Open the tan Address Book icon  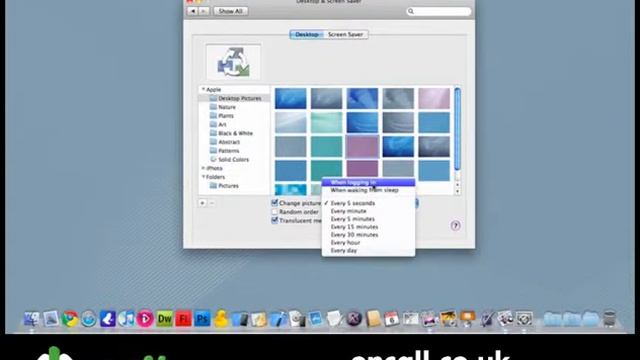pos(373,319)
